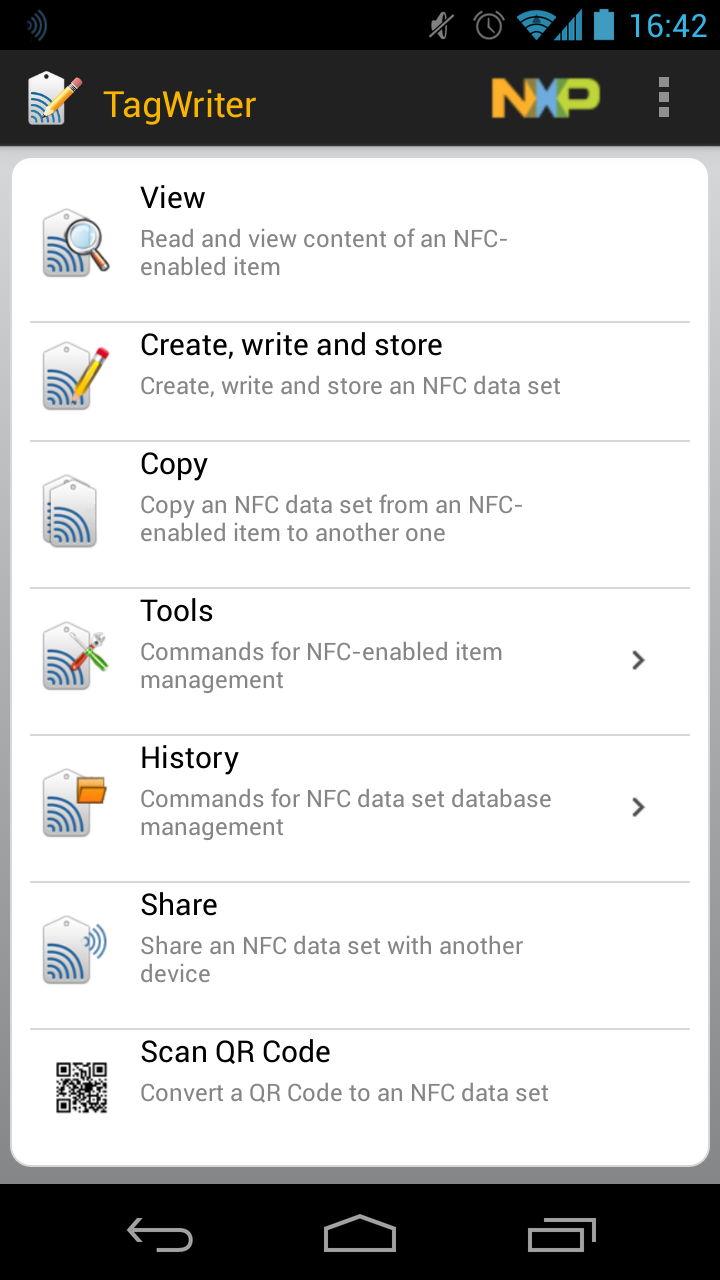Tap the TagWriter app icon in header
The height and width of the screenshot is (1280, 720).
click(54, 98)
